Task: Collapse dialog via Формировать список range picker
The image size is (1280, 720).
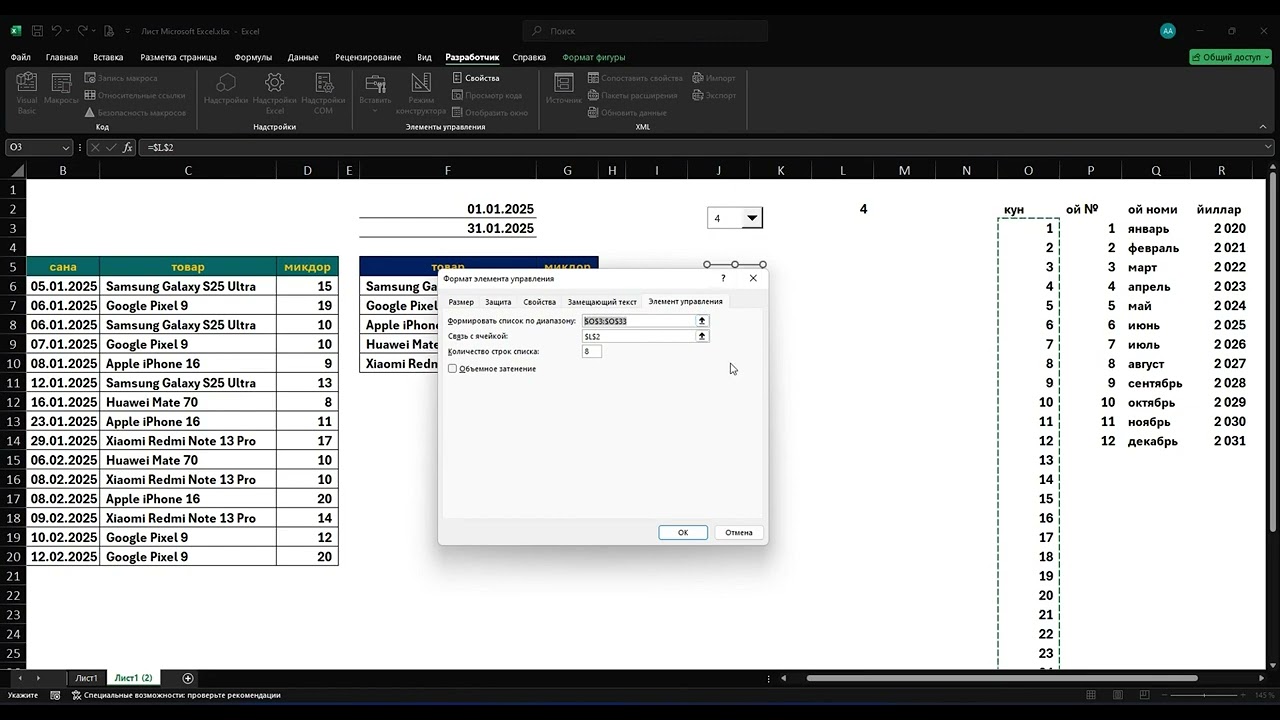Action: point(702,321)
